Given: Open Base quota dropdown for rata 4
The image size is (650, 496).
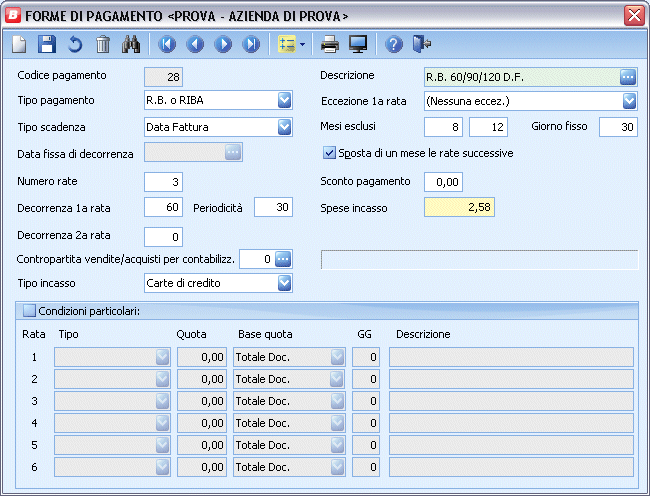Looking at the screenshot, I should coord(337,423).
